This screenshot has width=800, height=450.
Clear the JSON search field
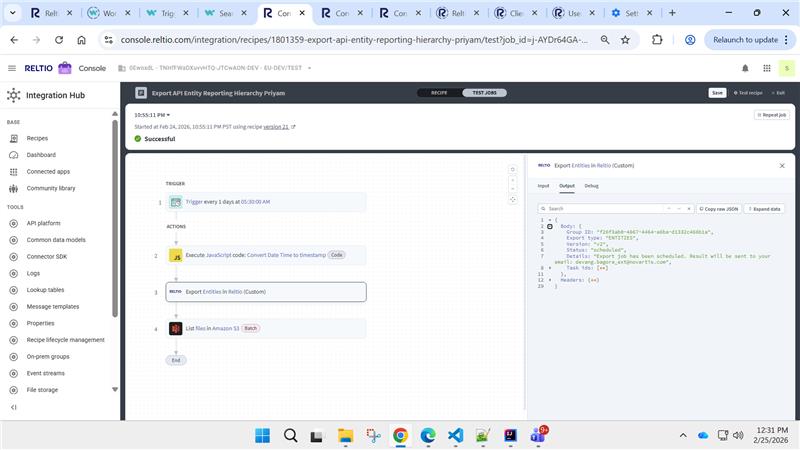[689, 209]
